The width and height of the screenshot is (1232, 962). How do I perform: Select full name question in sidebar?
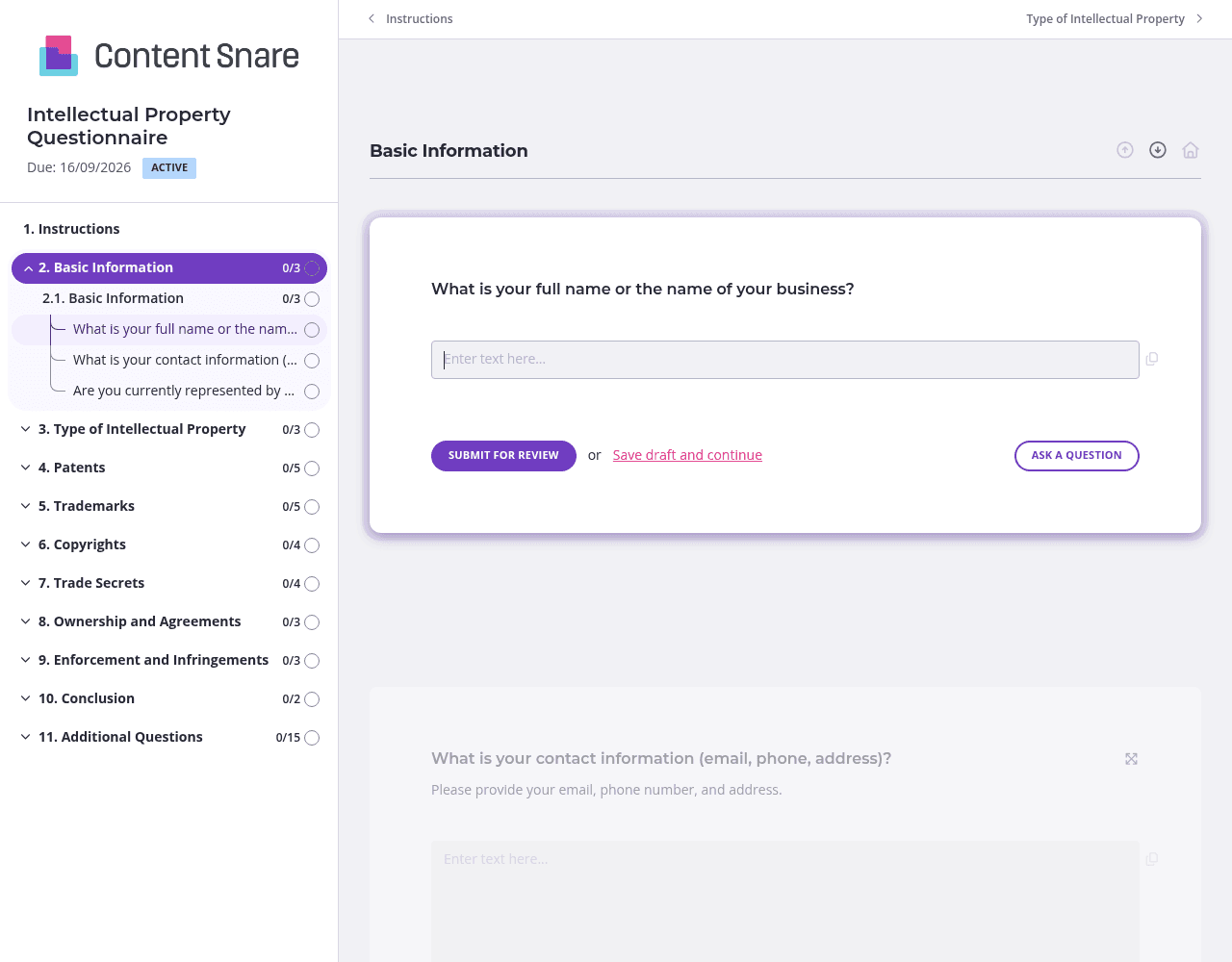pos(185,329)
